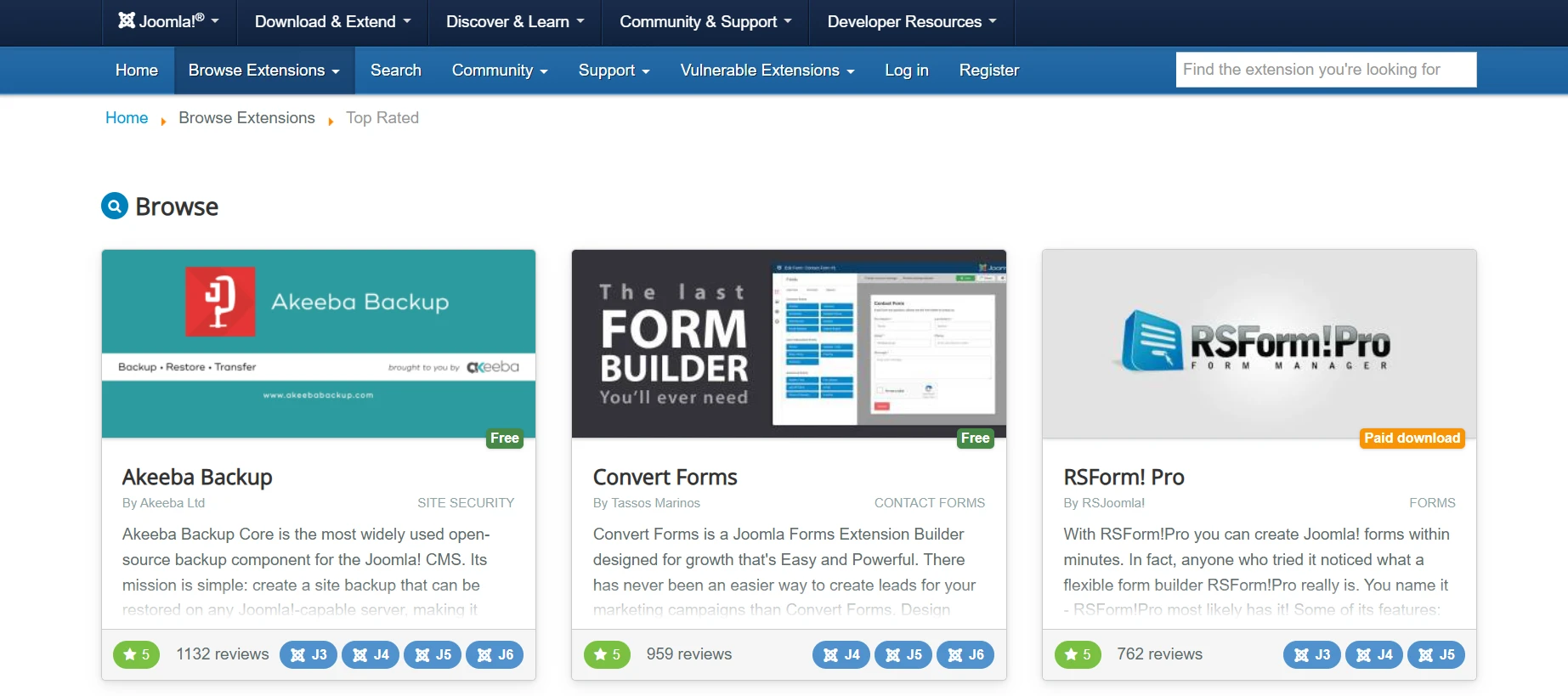Click Register link
The image size is (1568, 696).
click(x=989, y=71)
